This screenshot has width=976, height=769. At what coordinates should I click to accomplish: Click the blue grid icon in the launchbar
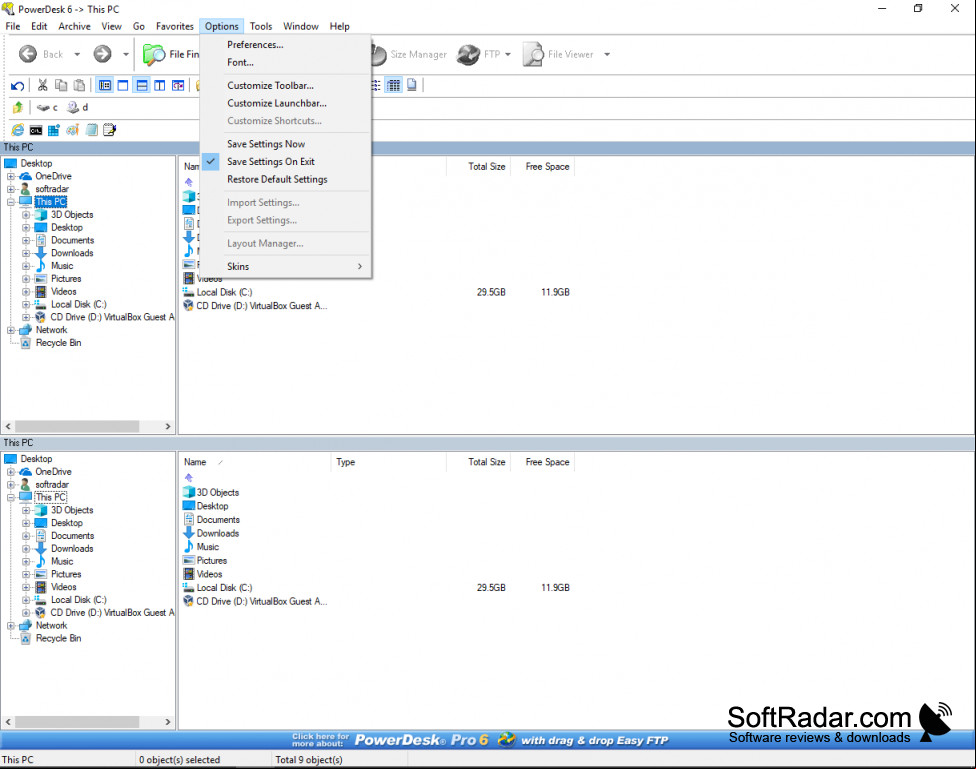point(54,130)
